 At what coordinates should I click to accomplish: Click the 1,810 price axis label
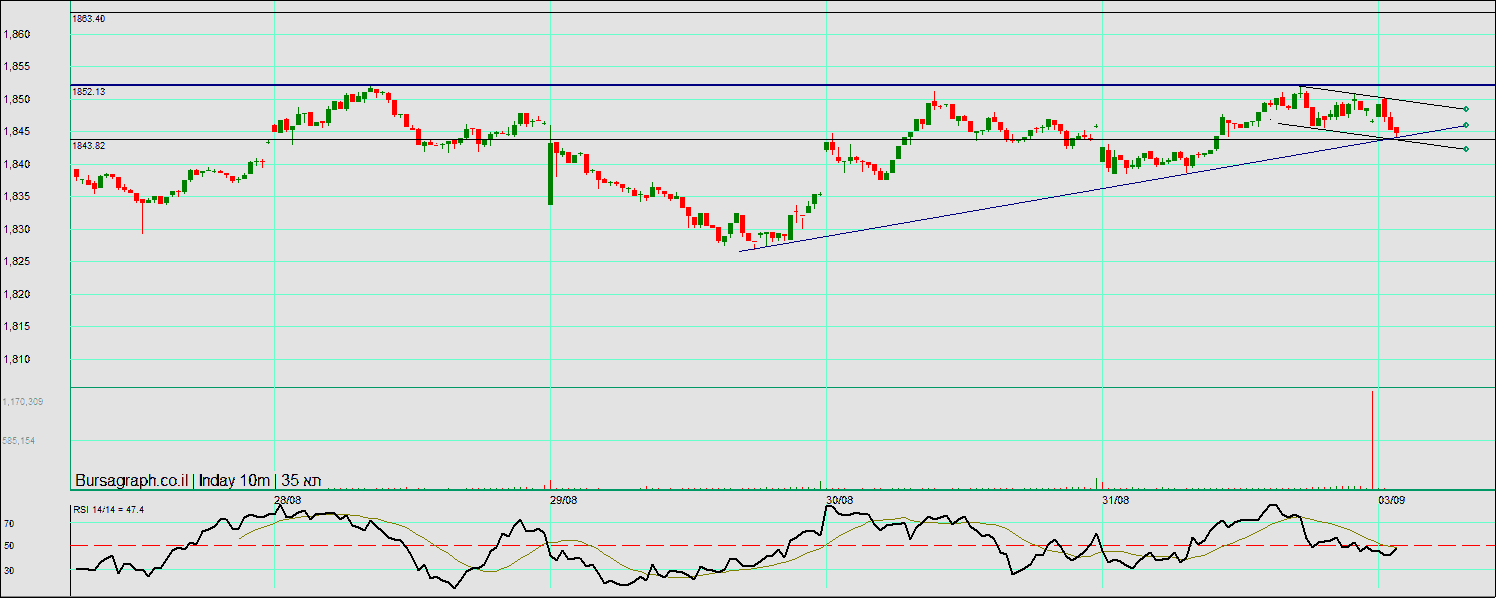pyautogui.click(x=17, y=359)
